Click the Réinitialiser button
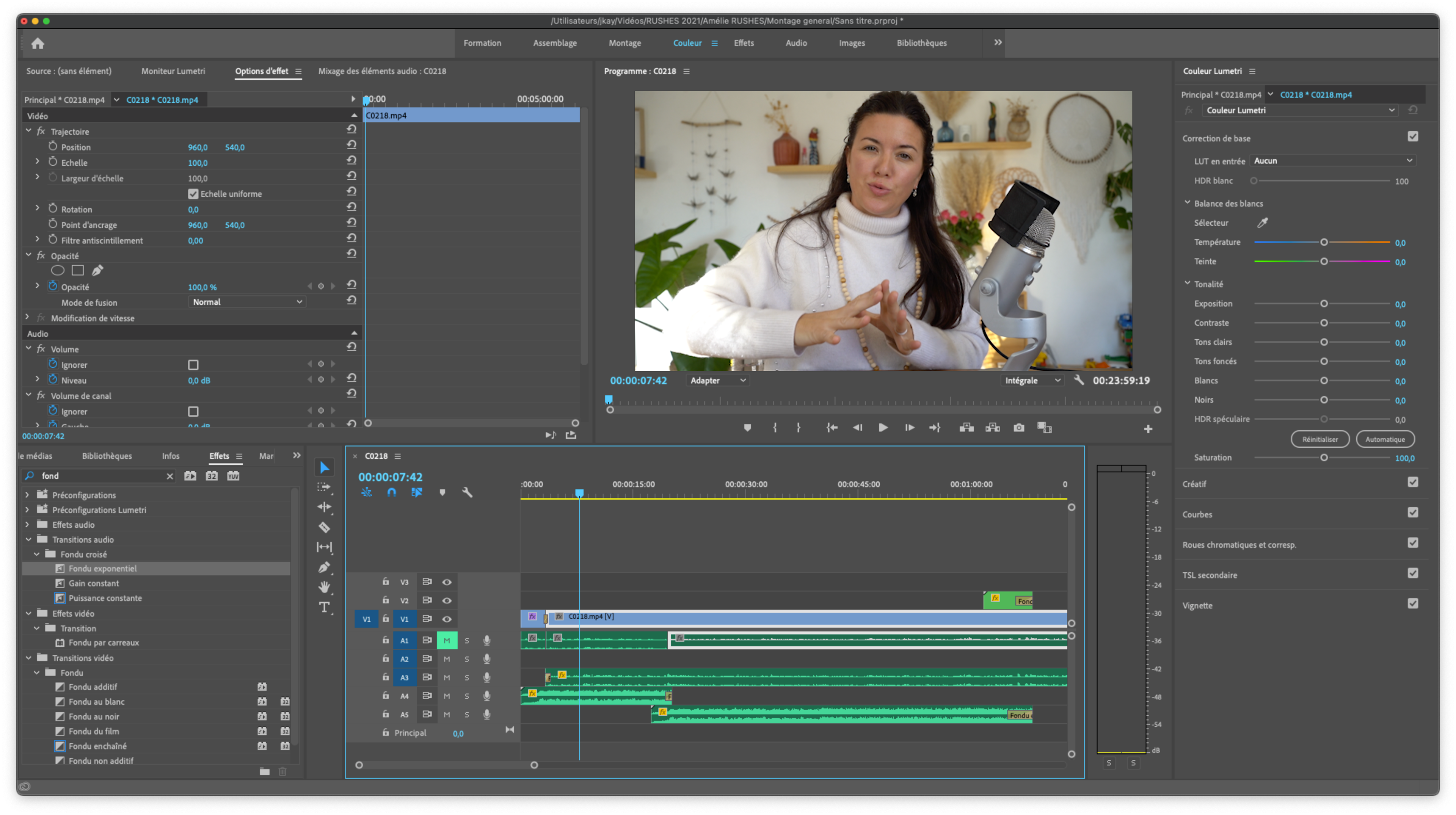 (x=1320, y=439)
